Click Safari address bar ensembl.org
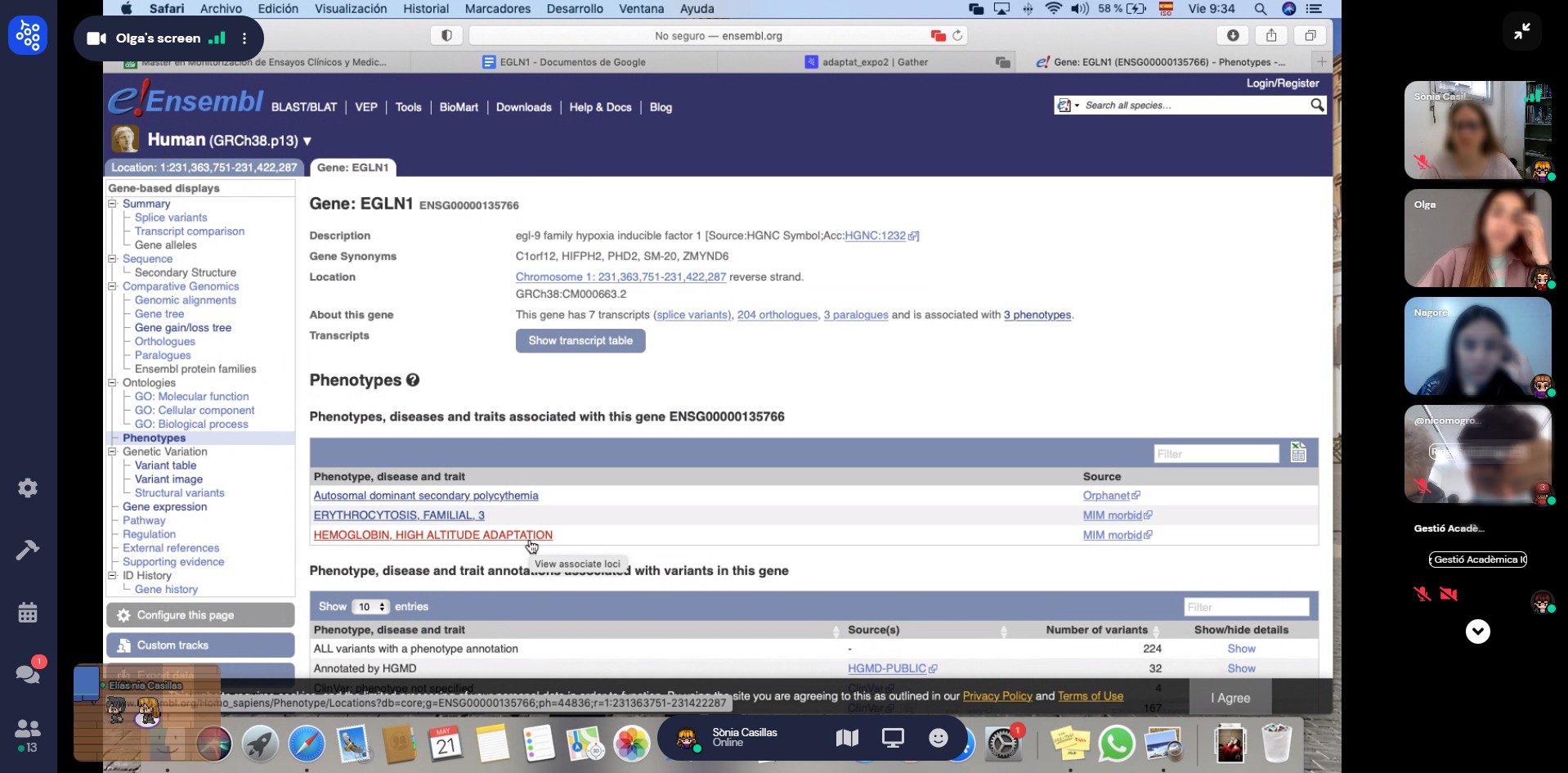The height and width of the screenshot is (773, 1568). click(718, 35)
